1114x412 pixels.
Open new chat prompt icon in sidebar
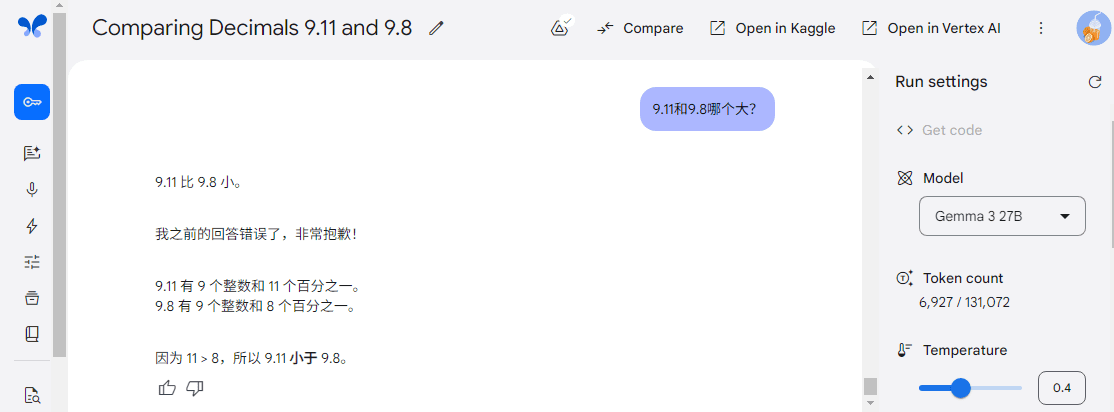32,153
